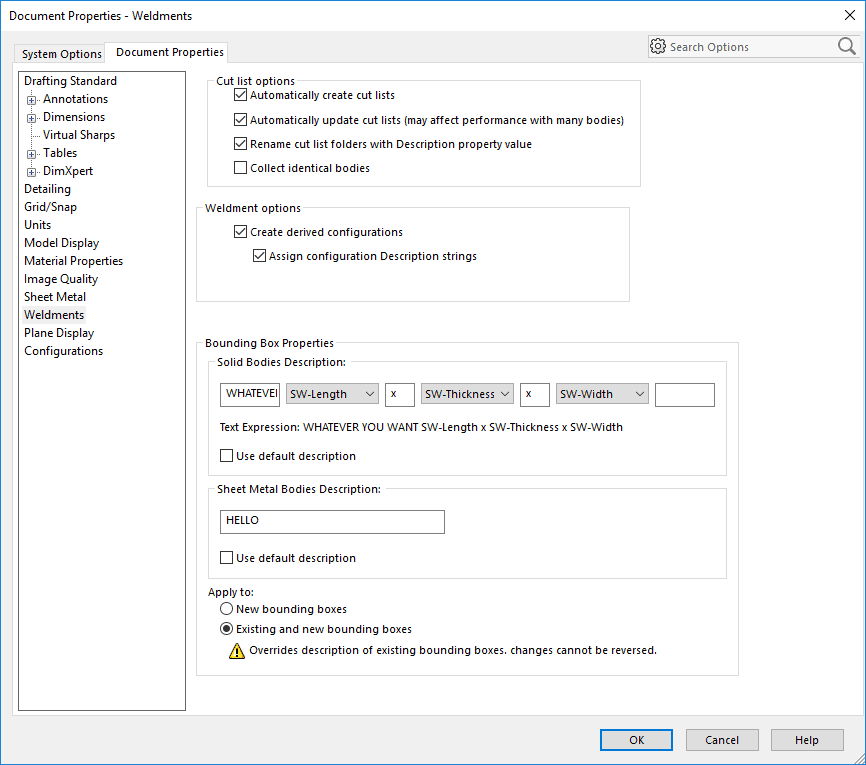Uncheck Rename cut list folders option
This screenshot has width=866, height=765.
click(x=240, y=144)
